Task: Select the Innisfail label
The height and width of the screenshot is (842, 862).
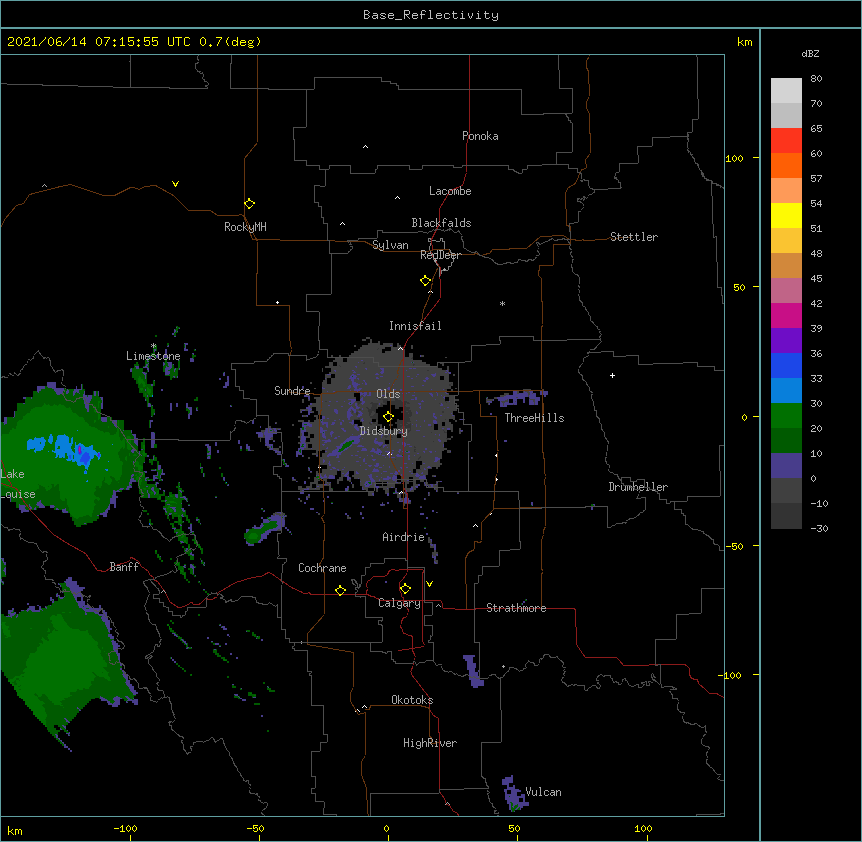Action: [415, 326]
